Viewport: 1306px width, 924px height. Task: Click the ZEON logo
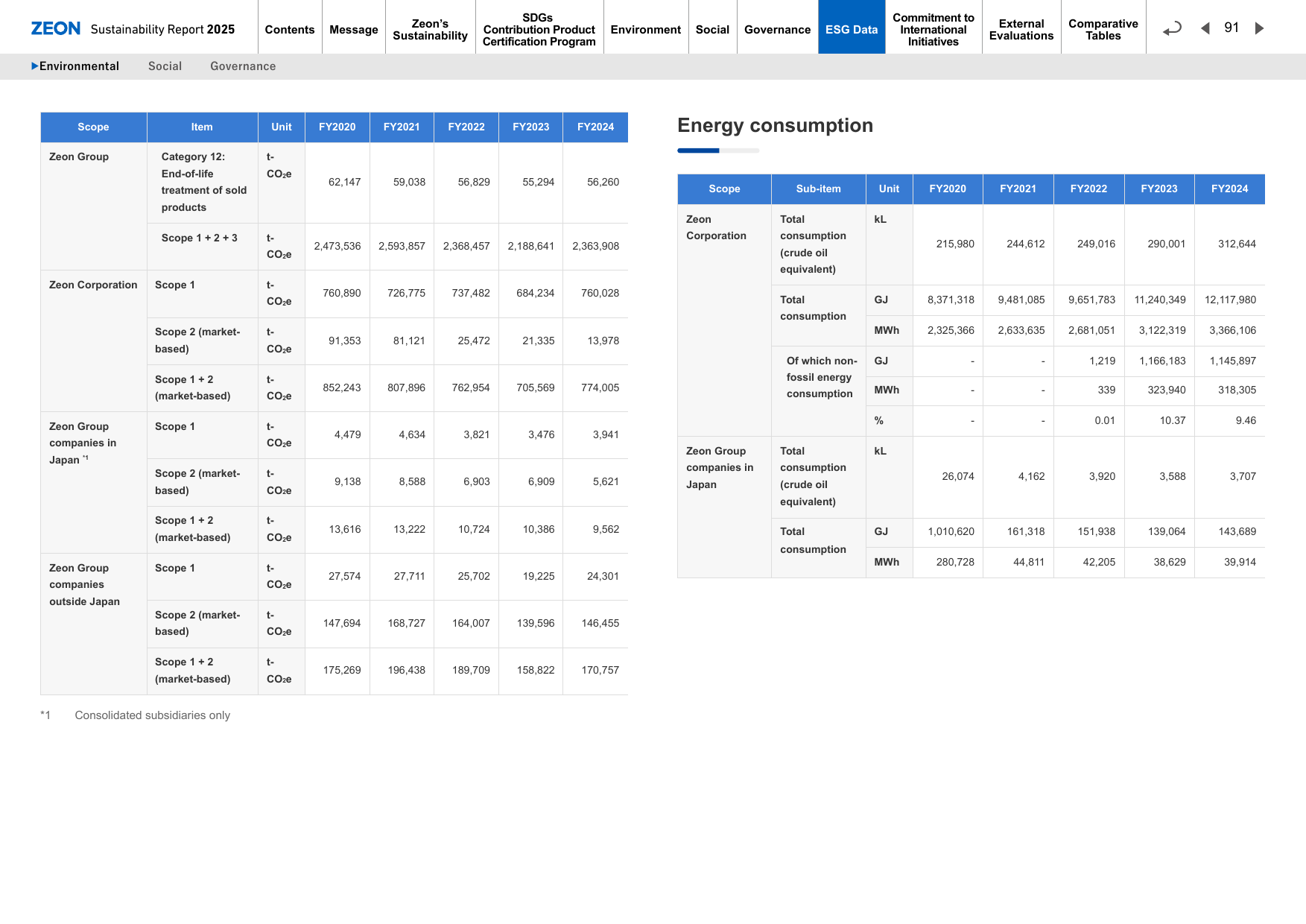[x=55, y=28]
